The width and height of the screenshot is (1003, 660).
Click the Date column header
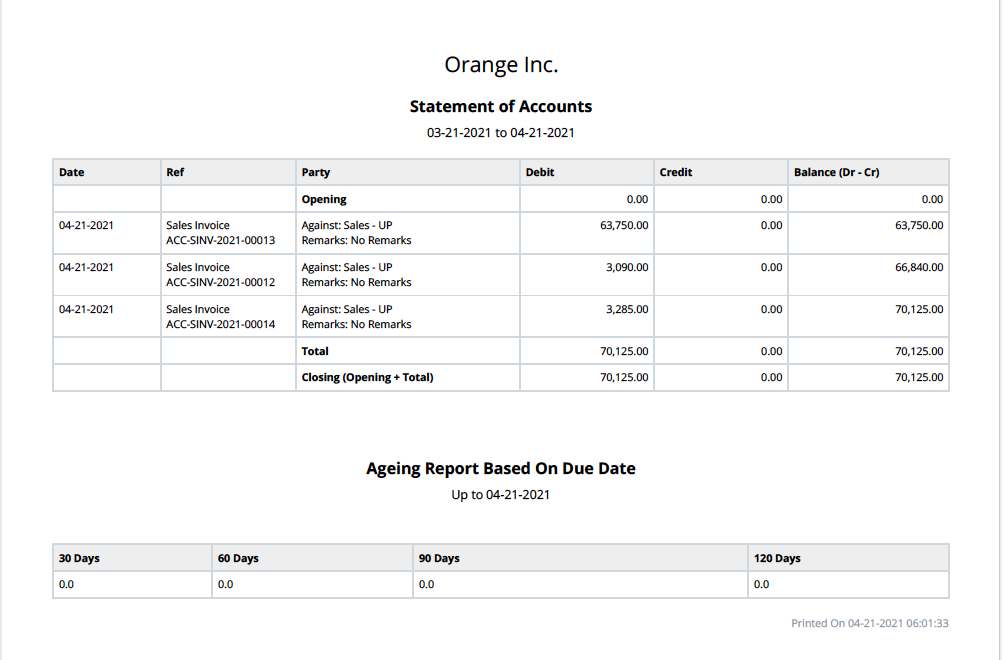tap(71, 172)
